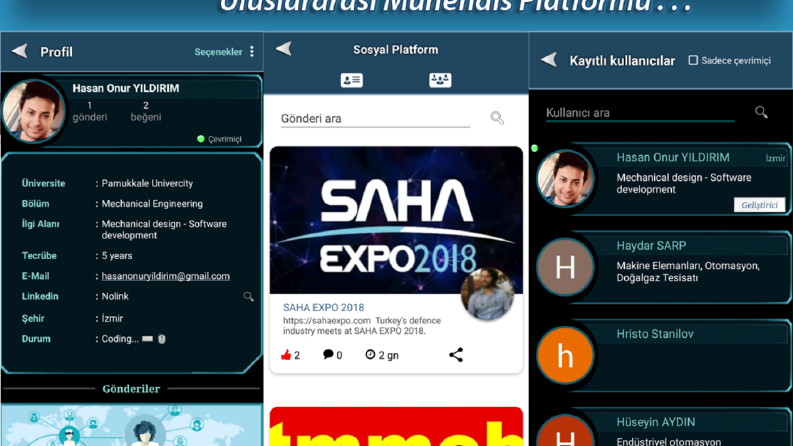
Task: Switch to the users group tab icon
Action: click(x=440, y=80)
